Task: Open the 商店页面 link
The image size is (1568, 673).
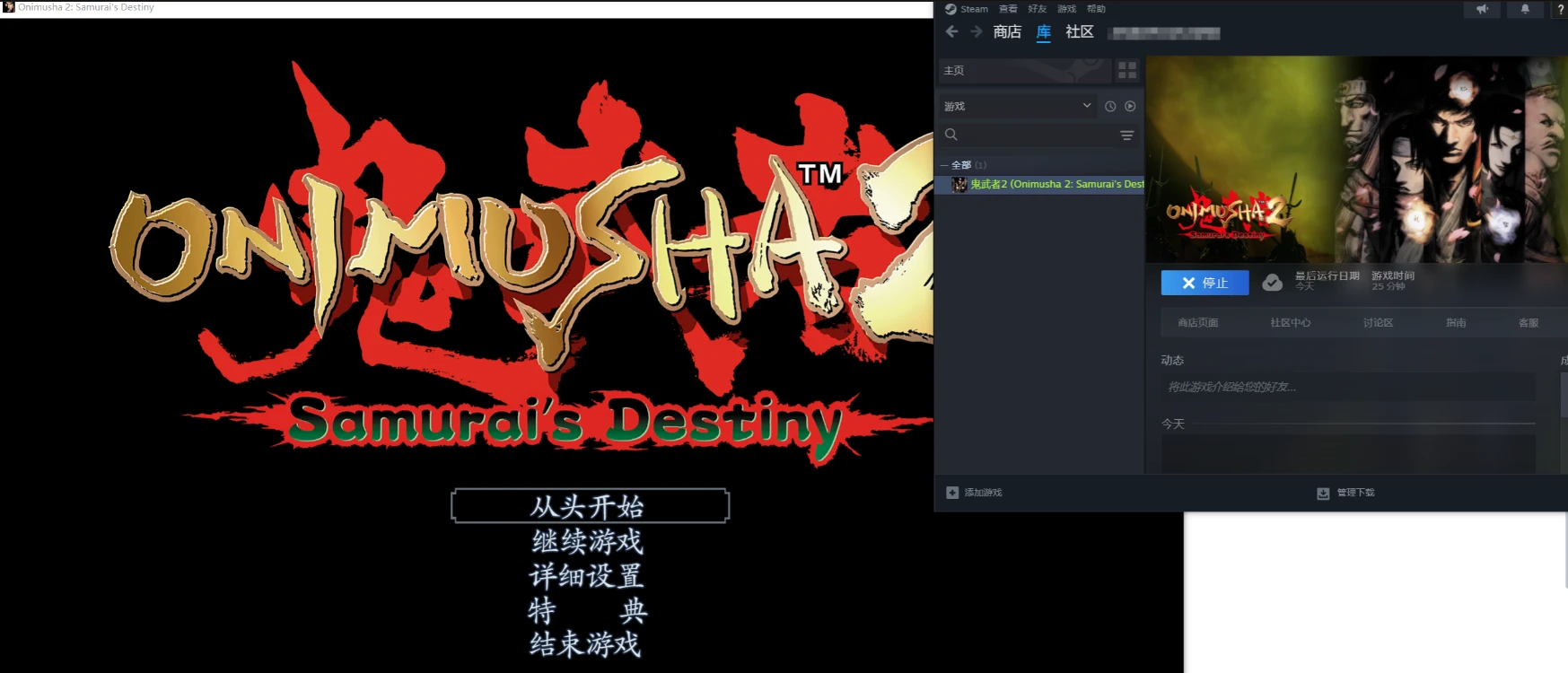Action: (1197, 323)
